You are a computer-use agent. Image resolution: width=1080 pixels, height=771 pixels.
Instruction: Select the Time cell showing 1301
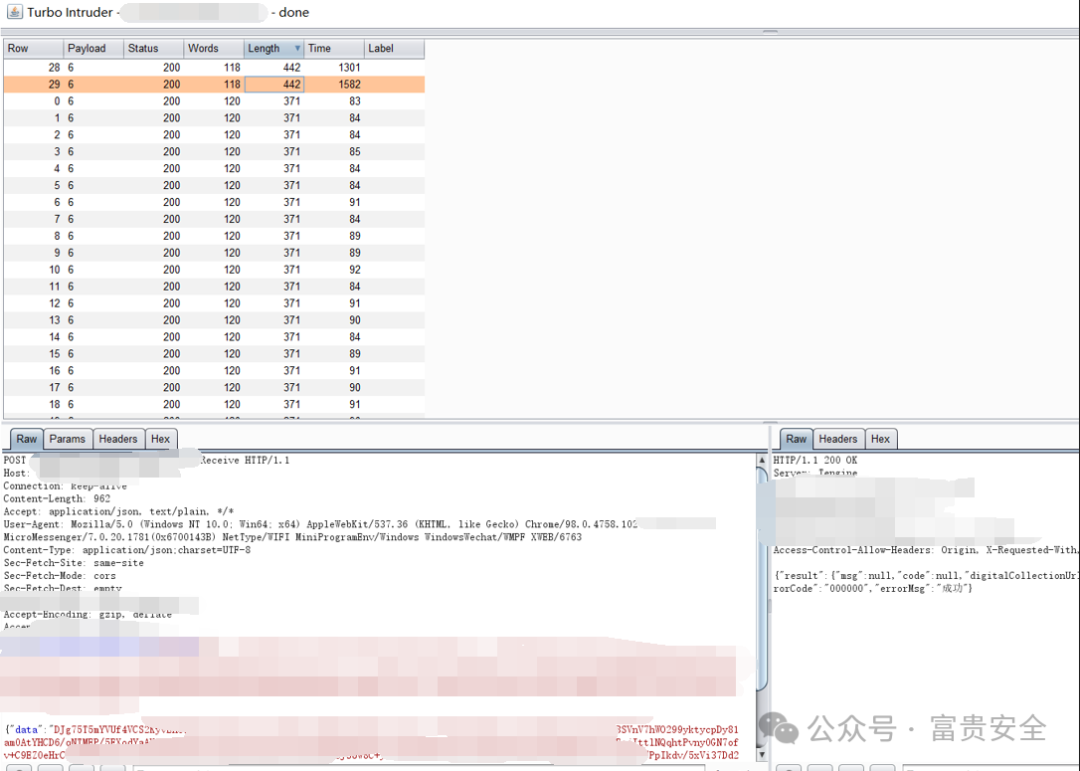[334, 68]
